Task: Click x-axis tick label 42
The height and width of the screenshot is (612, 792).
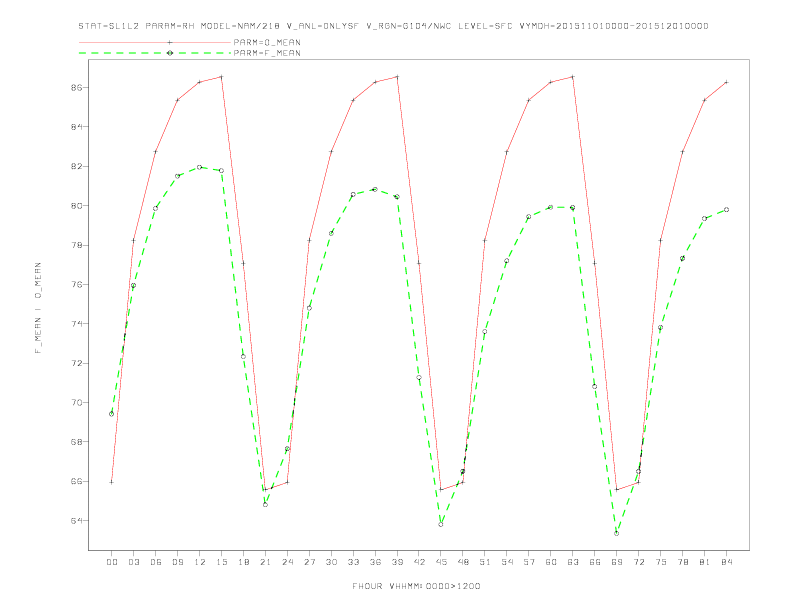Action: (419, 562)
